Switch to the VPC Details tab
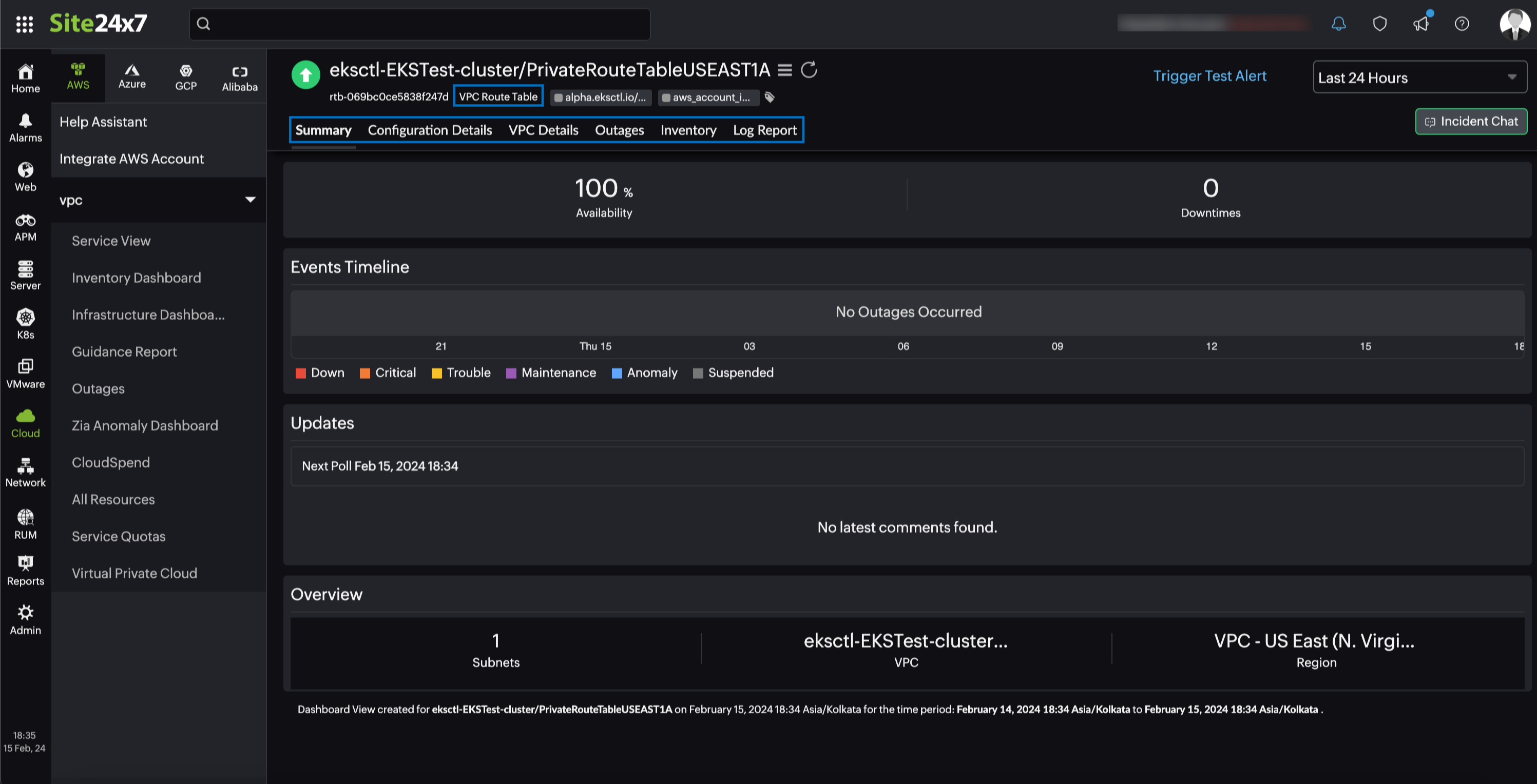The height and width of the screenshot is (784, 1537). click(x=543, y=129)
